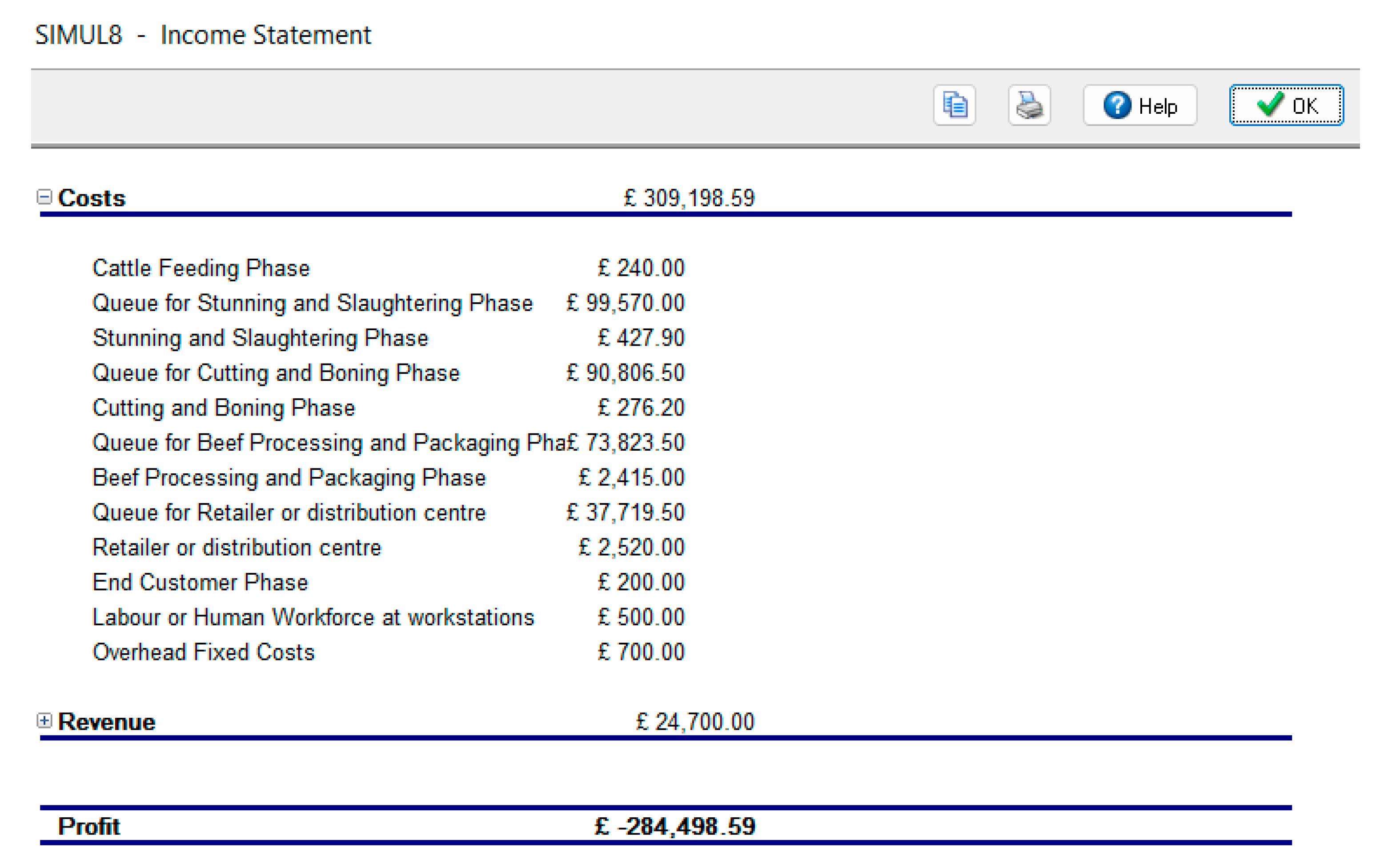The image size is (1384, 868).
Task: Select Beef Processing and Packaging Phase row
Action: 289,478
